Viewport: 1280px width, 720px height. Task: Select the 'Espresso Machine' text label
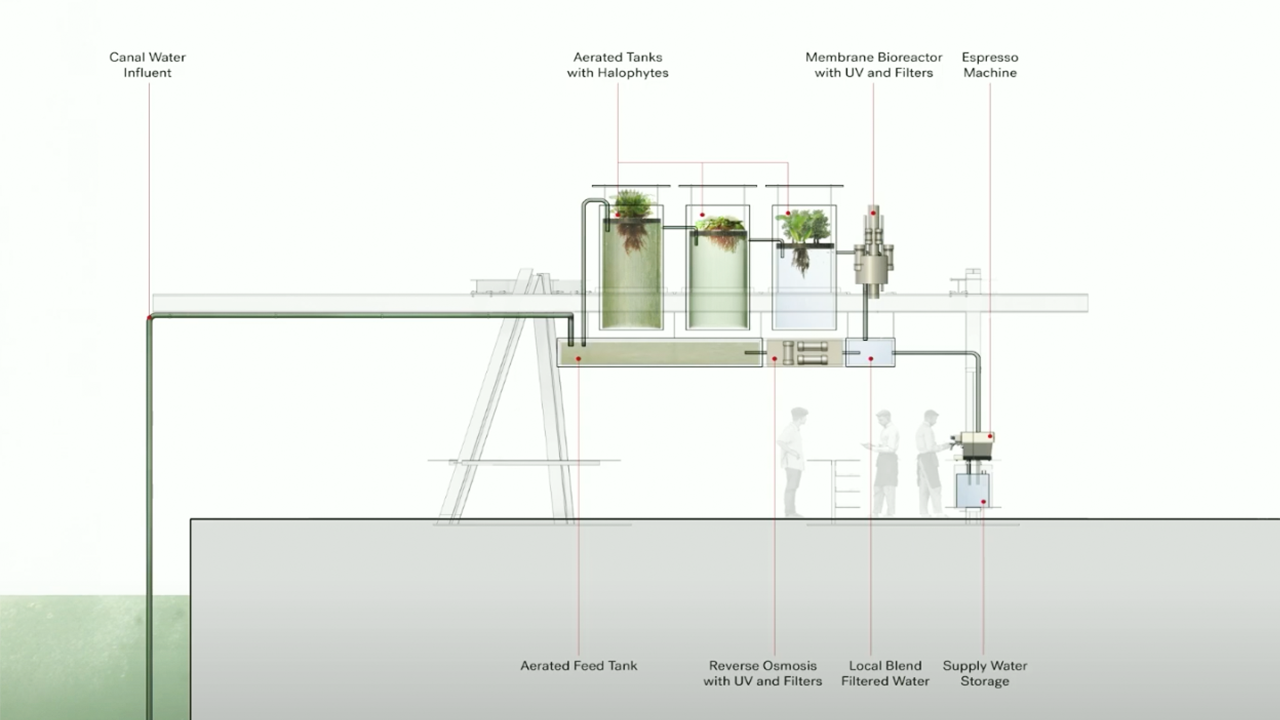click(x=989, y=65)
